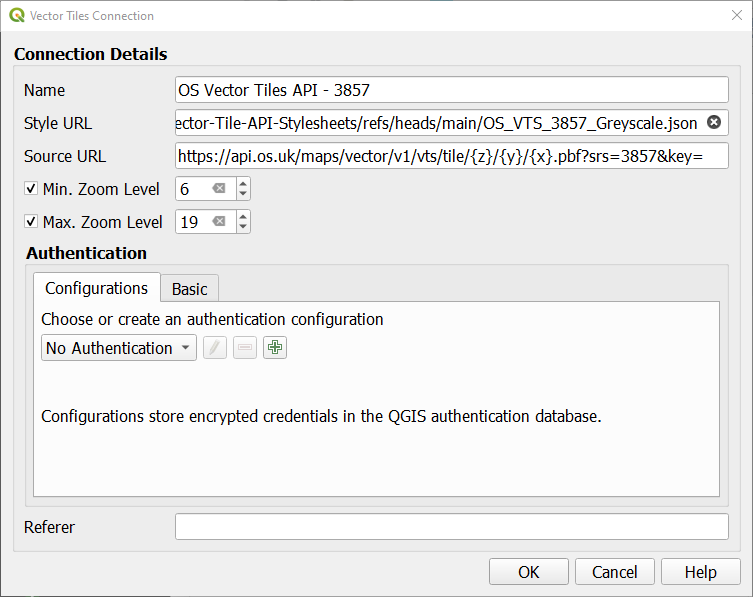Clear the Max. Zoom Level value
Screen dimensions: 753x597
[x=219, y=221]
